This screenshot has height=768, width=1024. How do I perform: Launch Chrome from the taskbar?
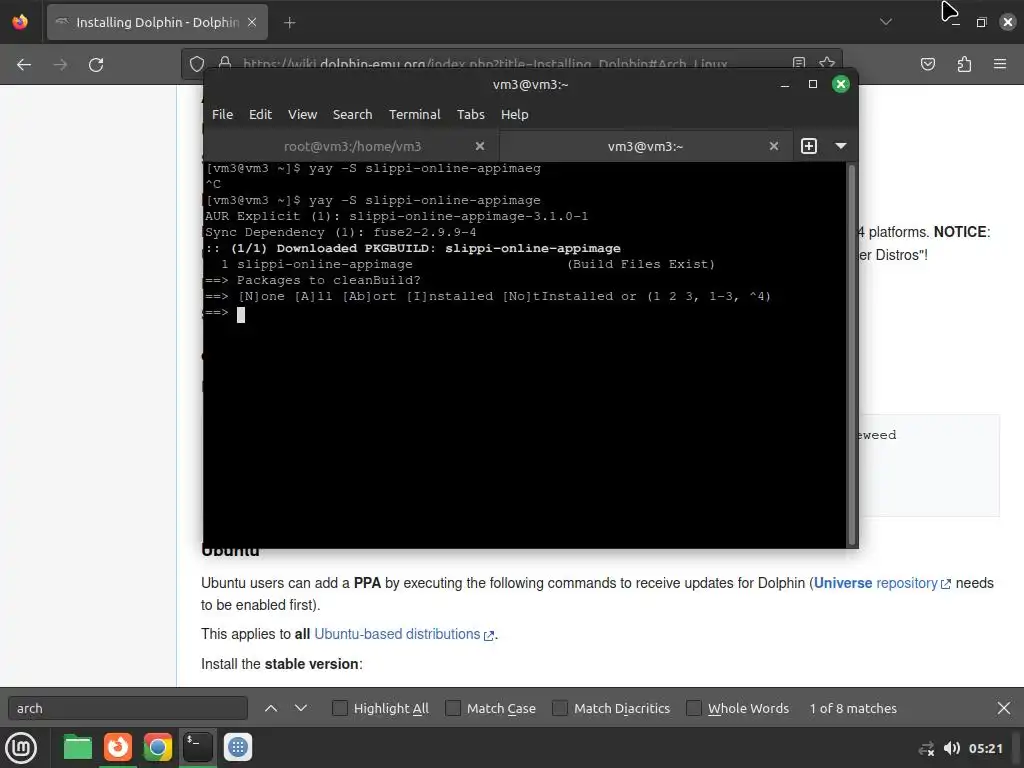[157, 747]
